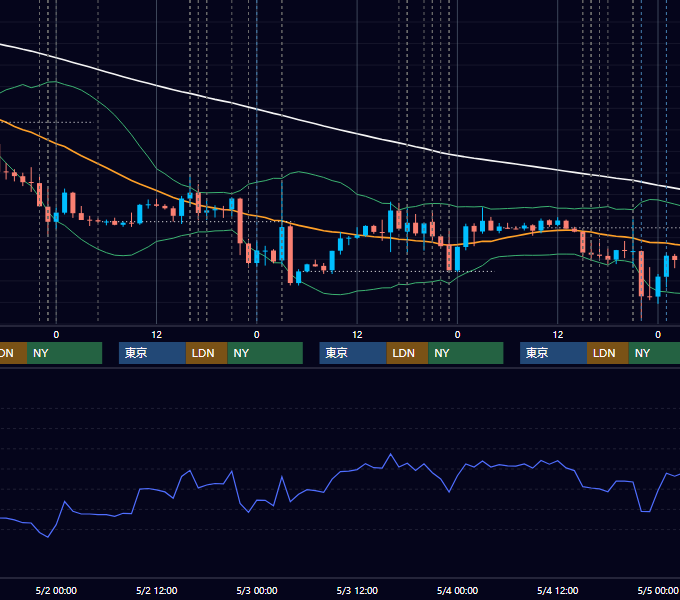Click hour label 12 above 5/3 12:00
680x600 pixels.
(357, 335)
